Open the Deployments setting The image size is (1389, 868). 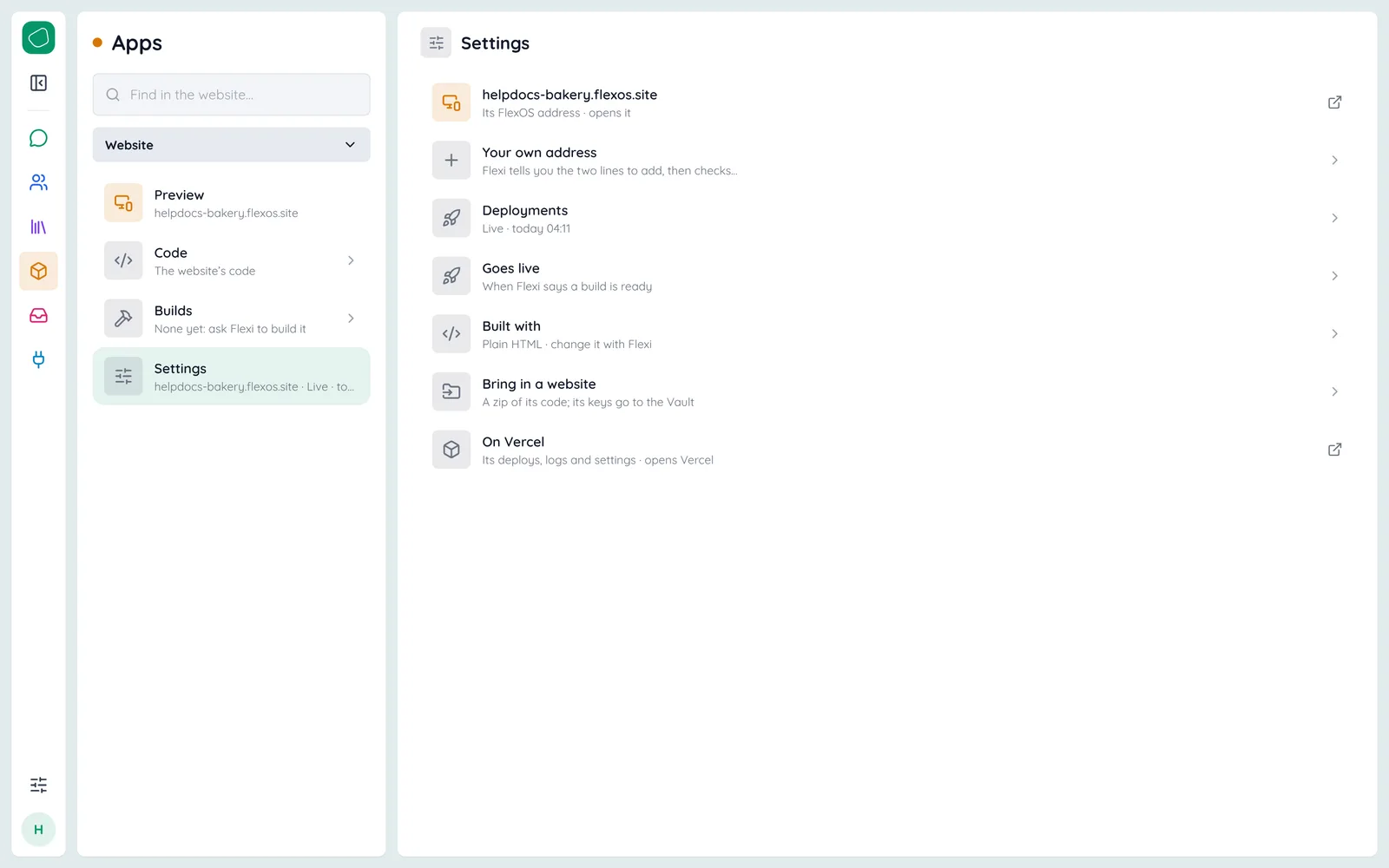887,219
